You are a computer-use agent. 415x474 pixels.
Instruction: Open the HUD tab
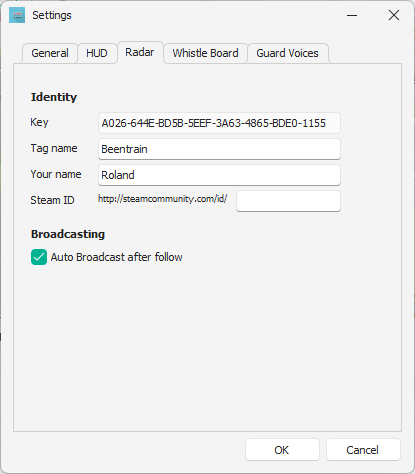pyautogui.click(x=97, y=53)
